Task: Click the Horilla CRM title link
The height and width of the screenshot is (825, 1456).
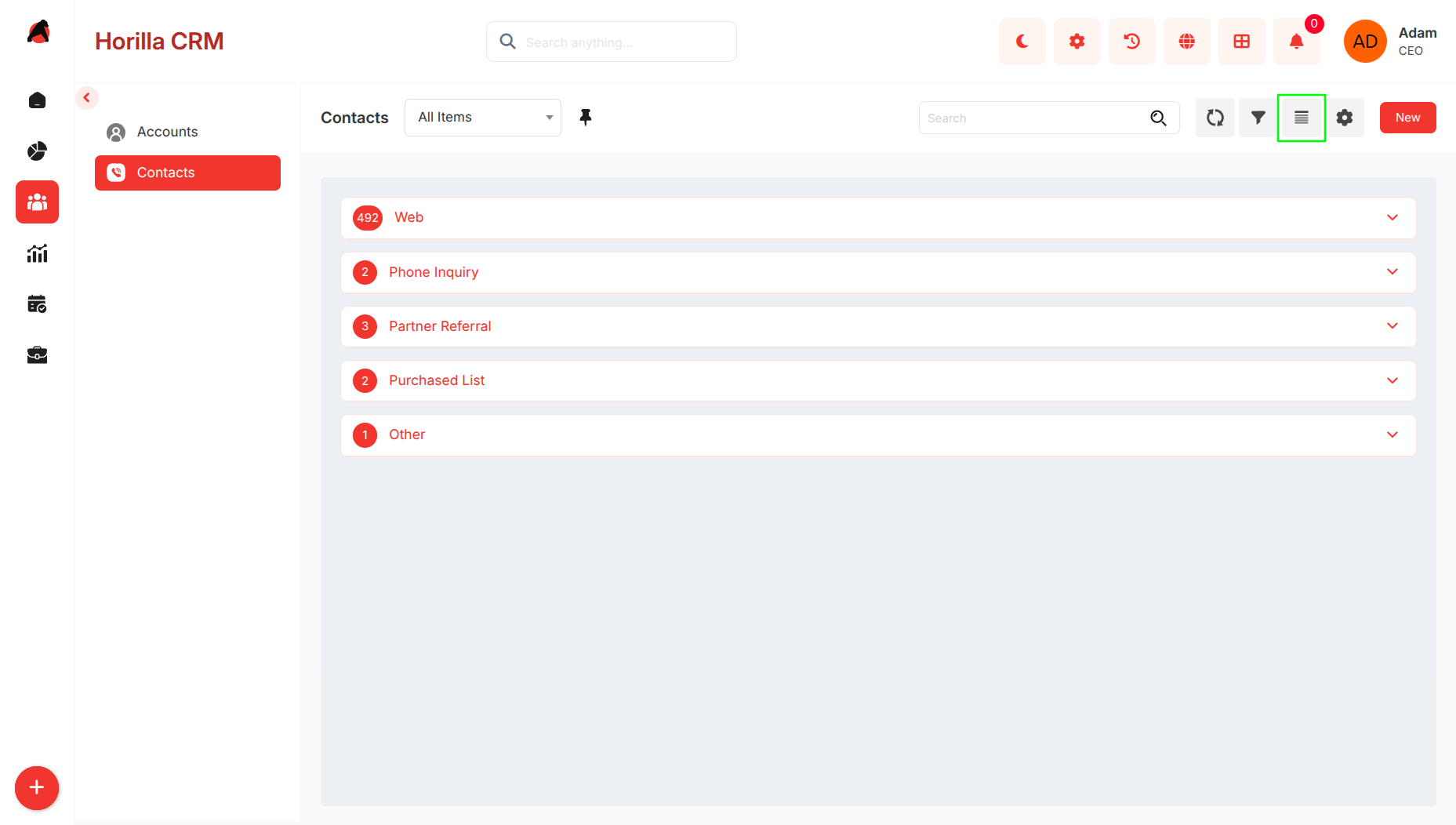Action: pos(159,42)
